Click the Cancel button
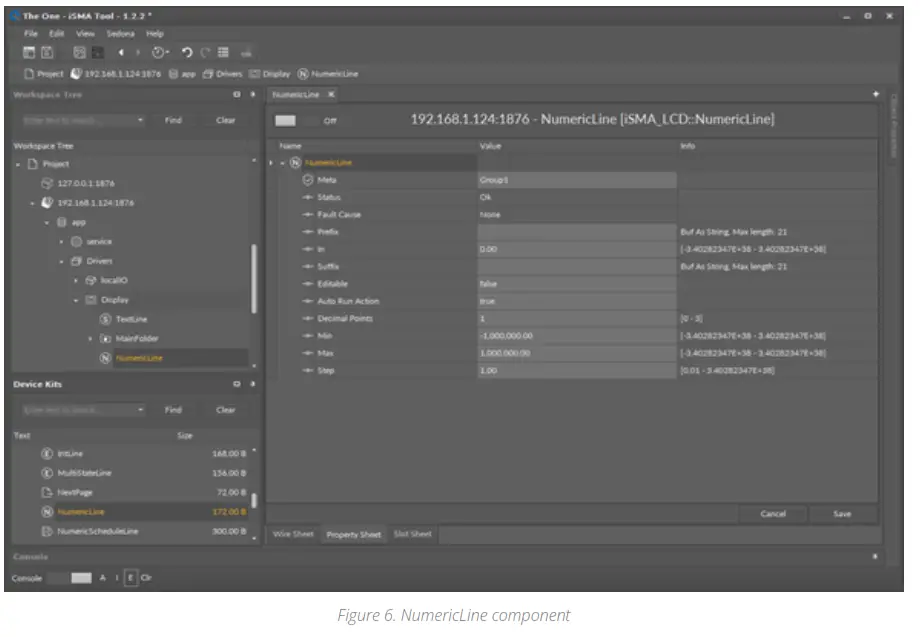The image size is (920, 637). tap(773, 514)
